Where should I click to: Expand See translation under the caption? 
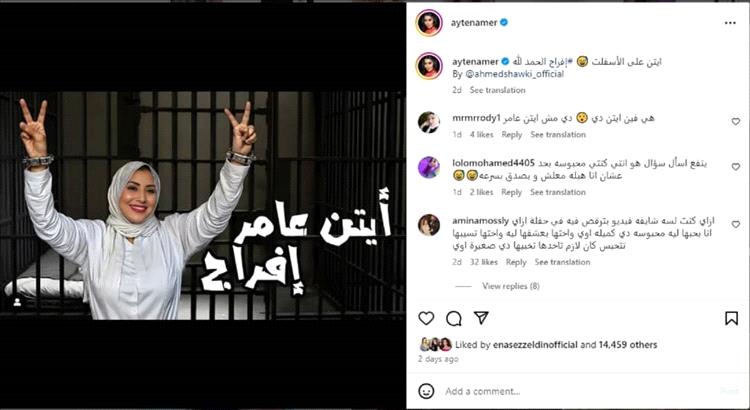[x=497, y=90]
